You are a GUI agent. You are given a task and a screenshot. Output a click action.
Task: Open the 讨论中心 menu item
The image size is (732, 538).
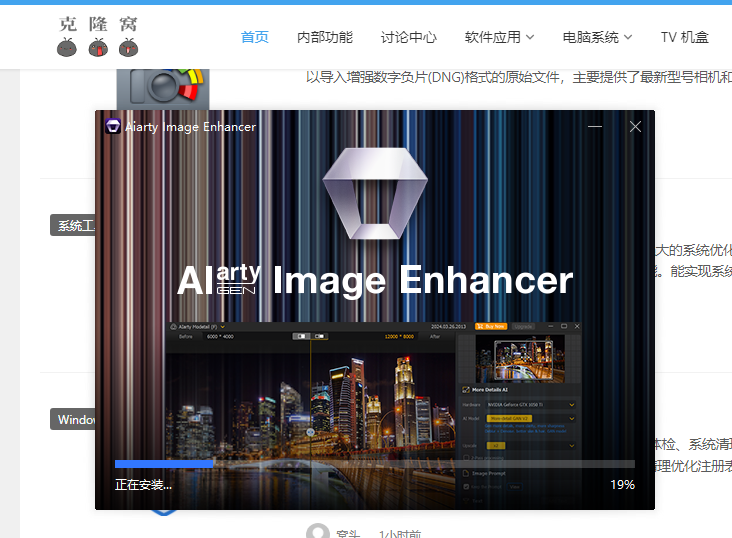[x=408, y=37]
